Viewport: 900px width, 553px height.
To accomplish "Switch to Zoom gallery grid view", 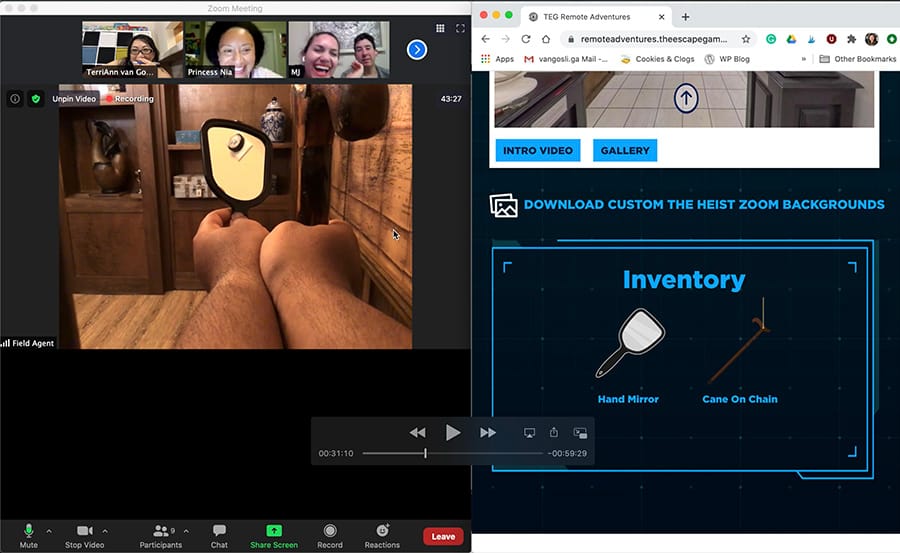I will tap(440, 28).
